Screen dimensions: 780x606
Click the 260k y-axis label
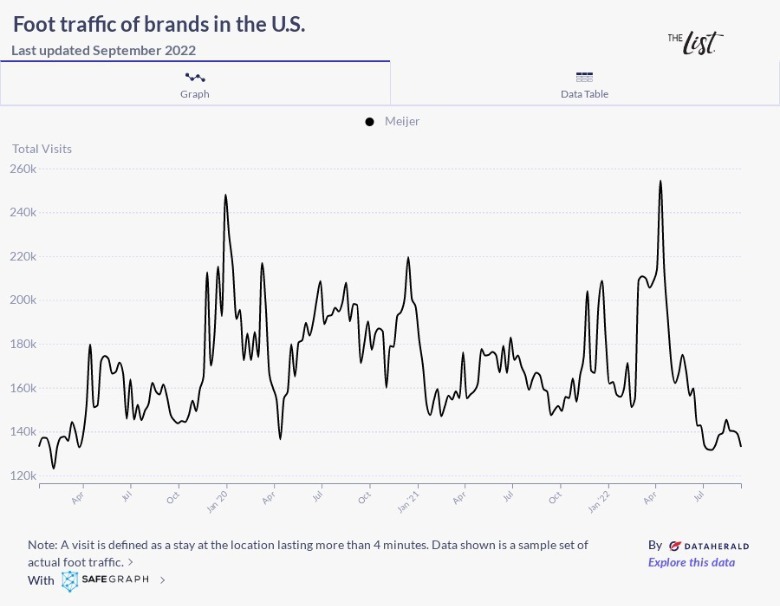[24, 169]
